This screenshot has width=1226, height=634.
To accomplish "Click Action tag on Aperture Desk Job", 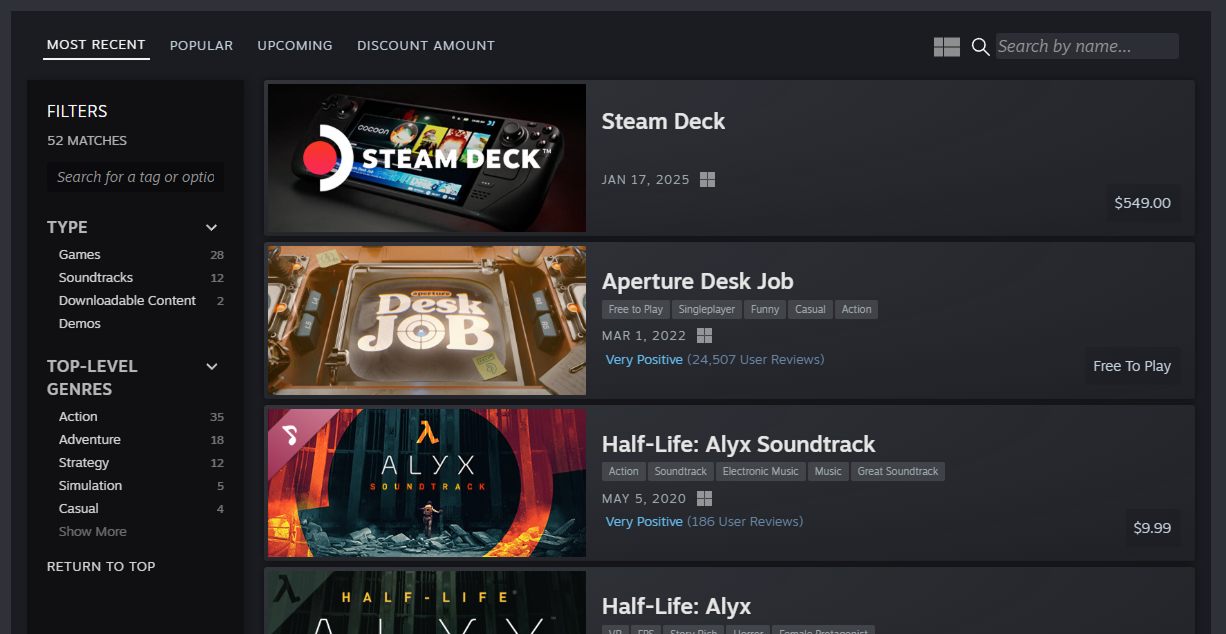I will (x=856, y=310).
